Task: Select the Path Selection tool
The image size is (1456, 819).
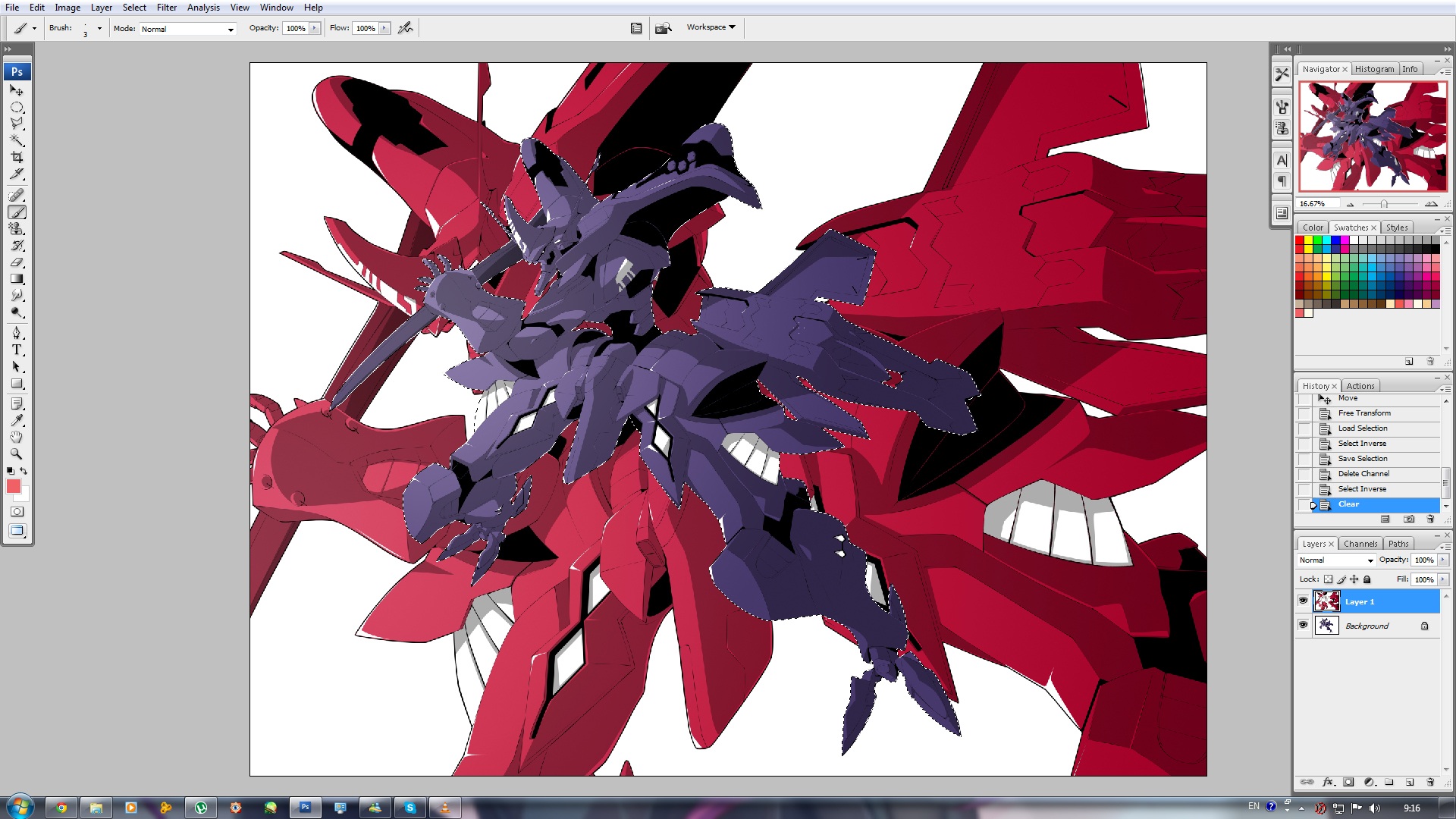Action: [17, 367]
